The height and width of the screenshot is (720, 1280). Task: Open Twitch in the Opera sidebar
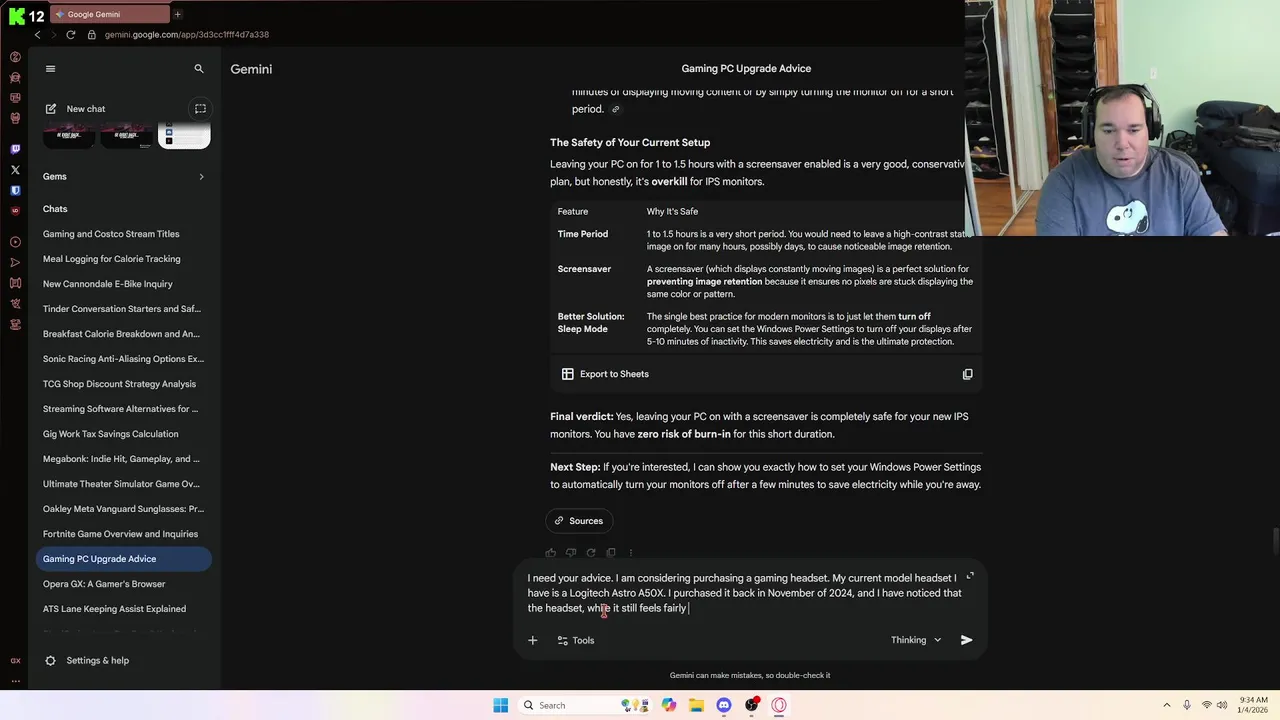[15, 149]
